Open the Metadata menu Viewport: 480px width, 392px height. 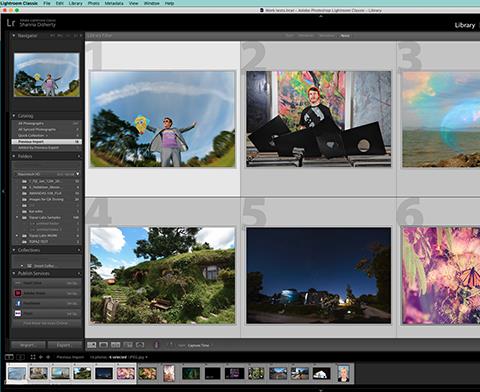tap(114, 3)
